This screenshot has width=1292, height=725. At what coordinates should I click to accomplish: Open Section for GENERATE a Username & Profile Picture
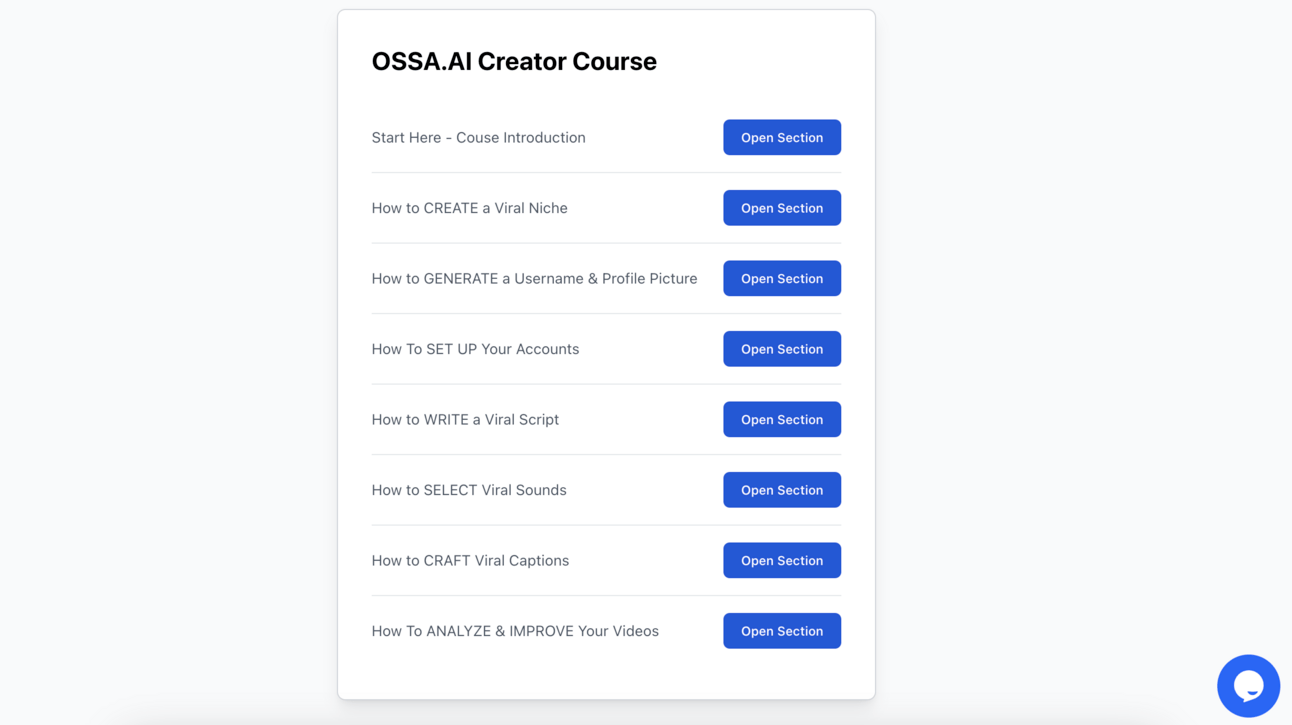[x=782, y=279]
